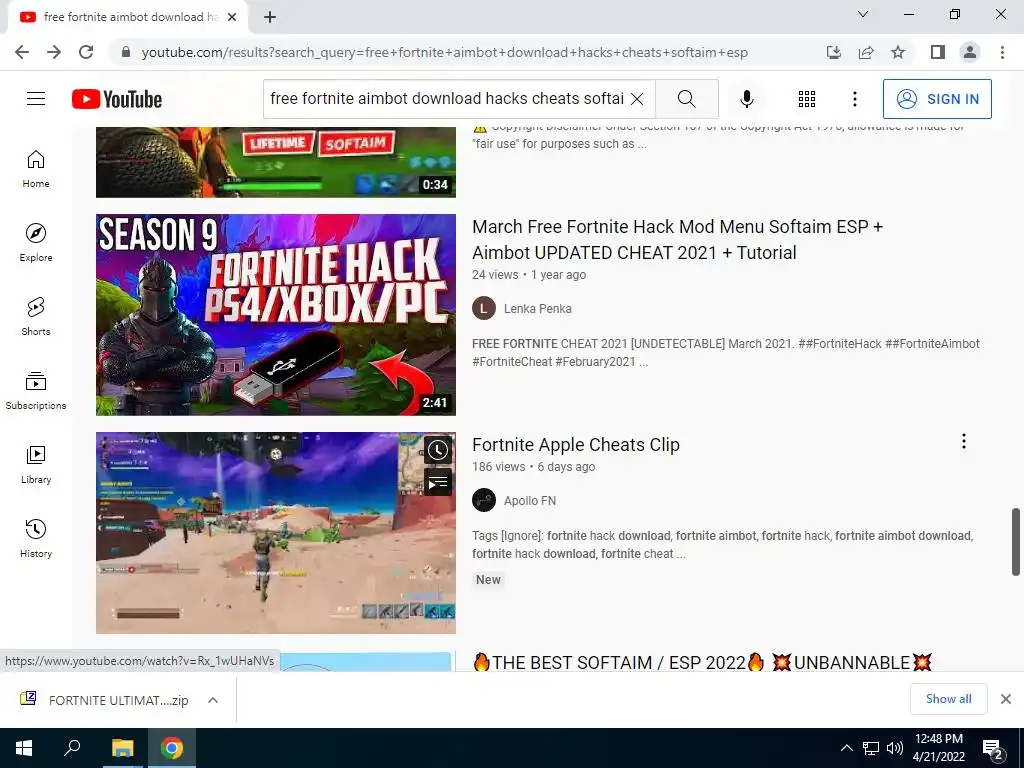
Task: Click the browser address bar URL
Action: (x=444, y=52)
